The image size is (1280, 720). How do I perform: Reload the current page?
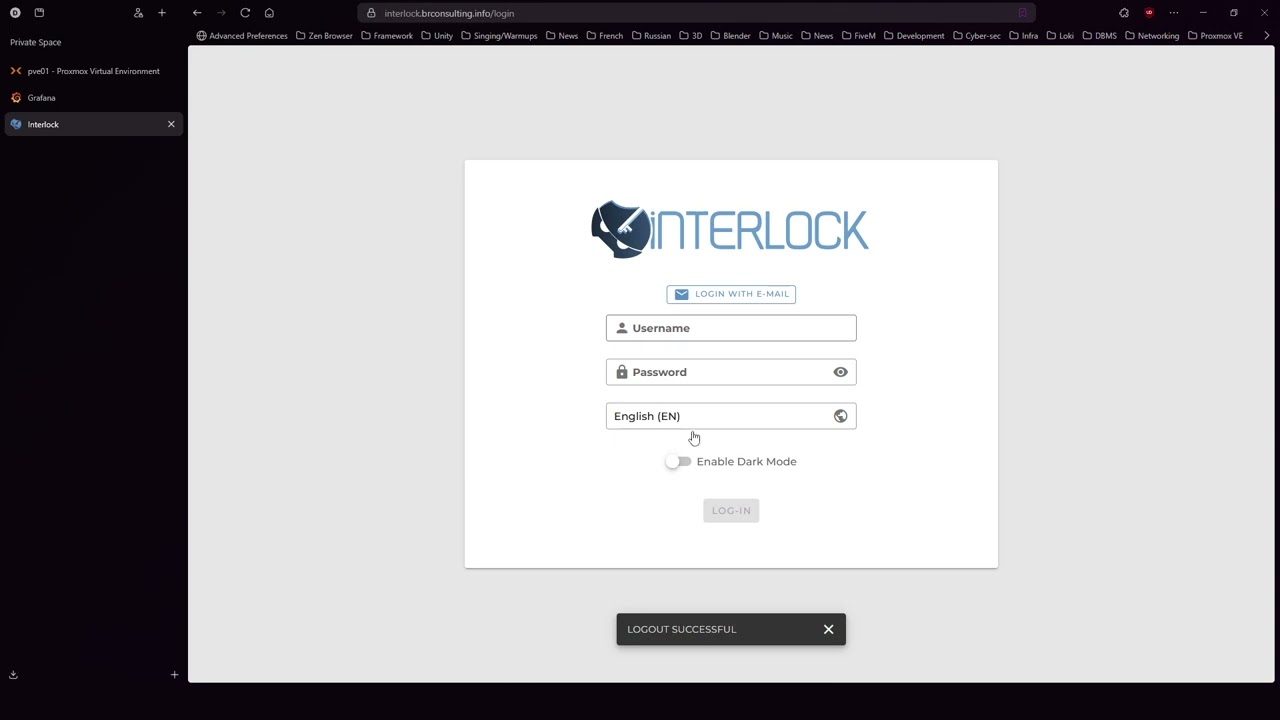(245, 13)
